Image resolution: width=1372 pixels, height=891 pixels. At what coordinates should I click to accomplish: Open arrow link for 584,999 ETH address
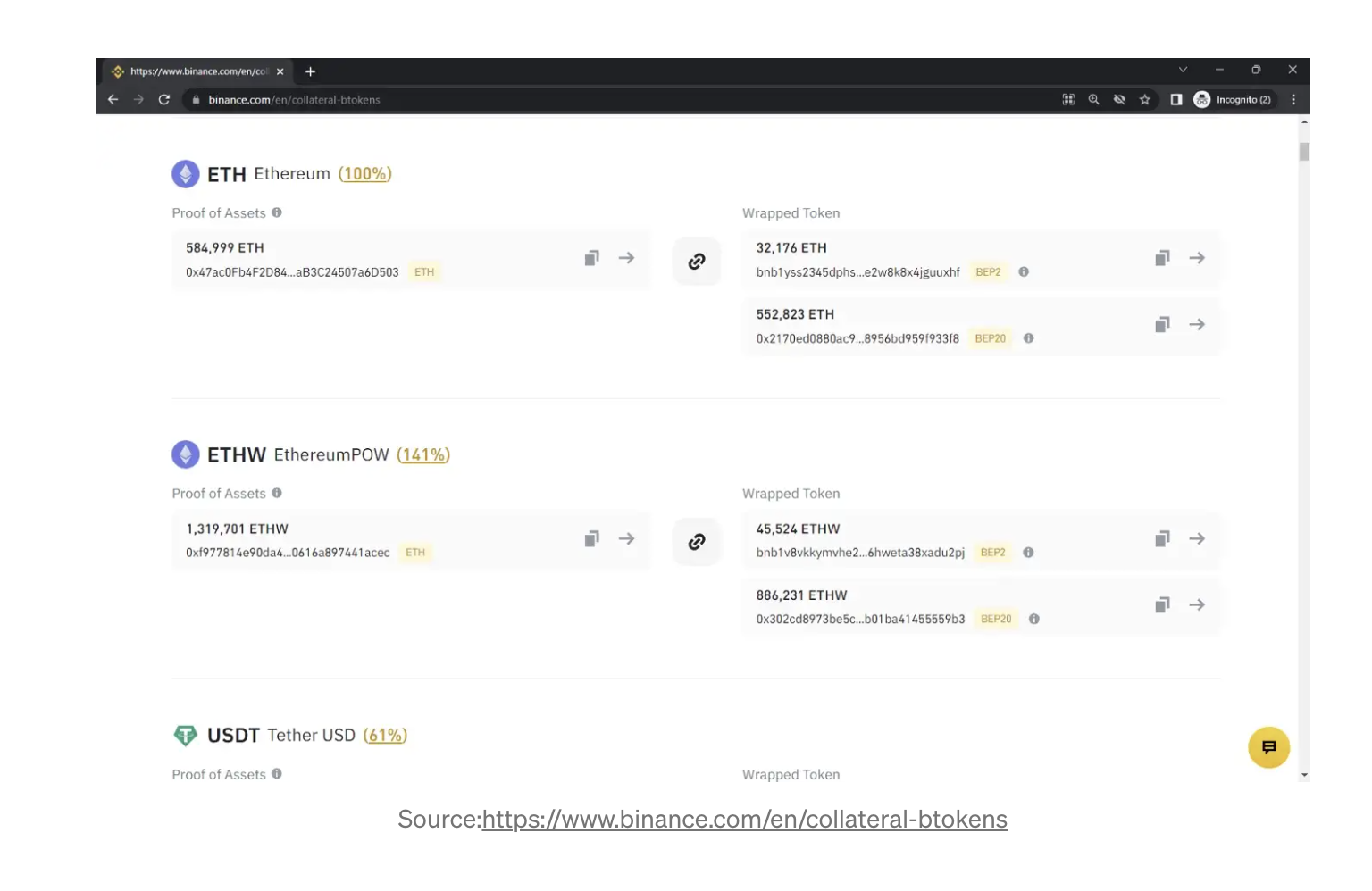click(x=626, y=258)
